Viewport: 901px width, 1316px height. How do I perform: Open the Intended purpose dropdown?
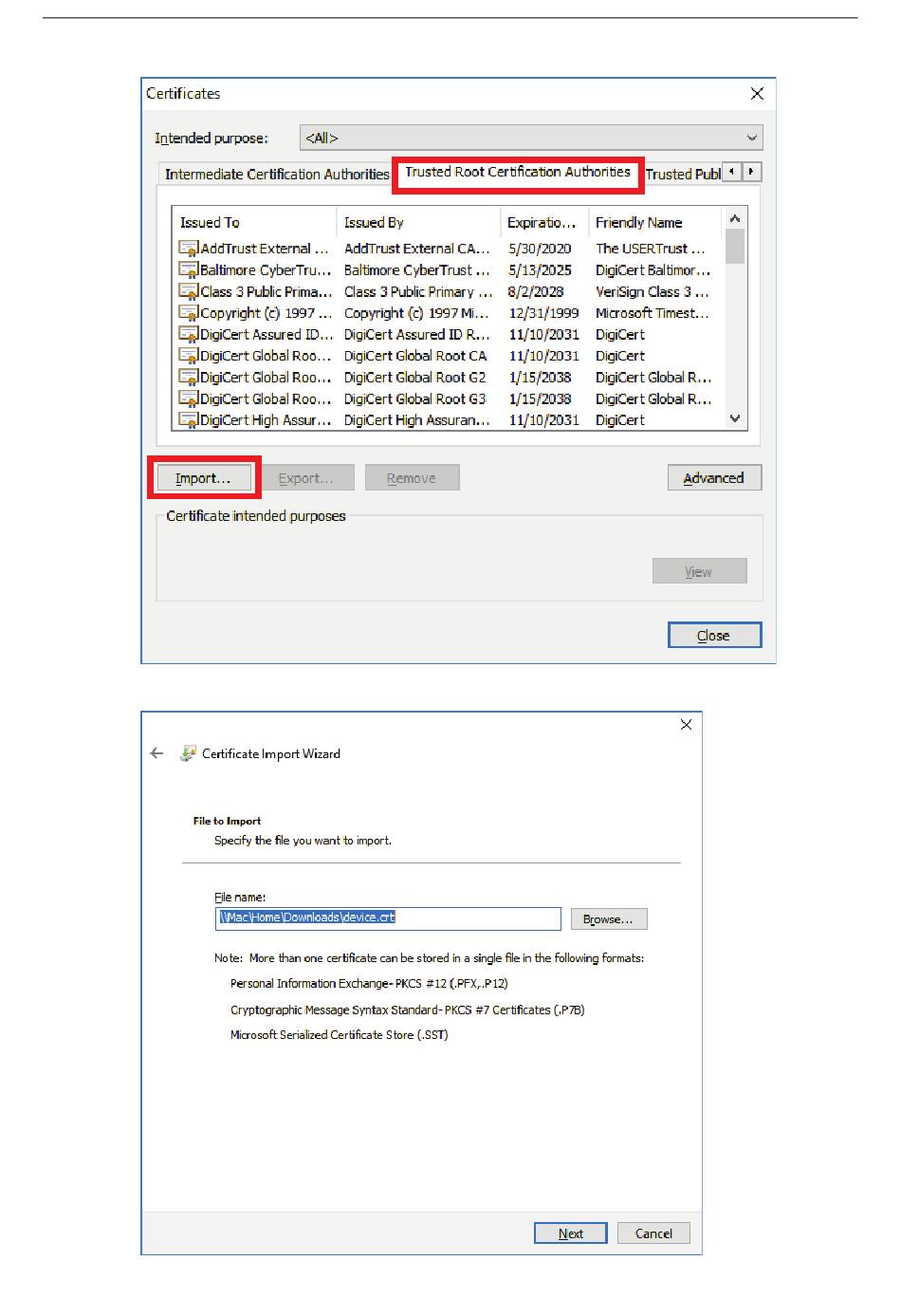531,138
